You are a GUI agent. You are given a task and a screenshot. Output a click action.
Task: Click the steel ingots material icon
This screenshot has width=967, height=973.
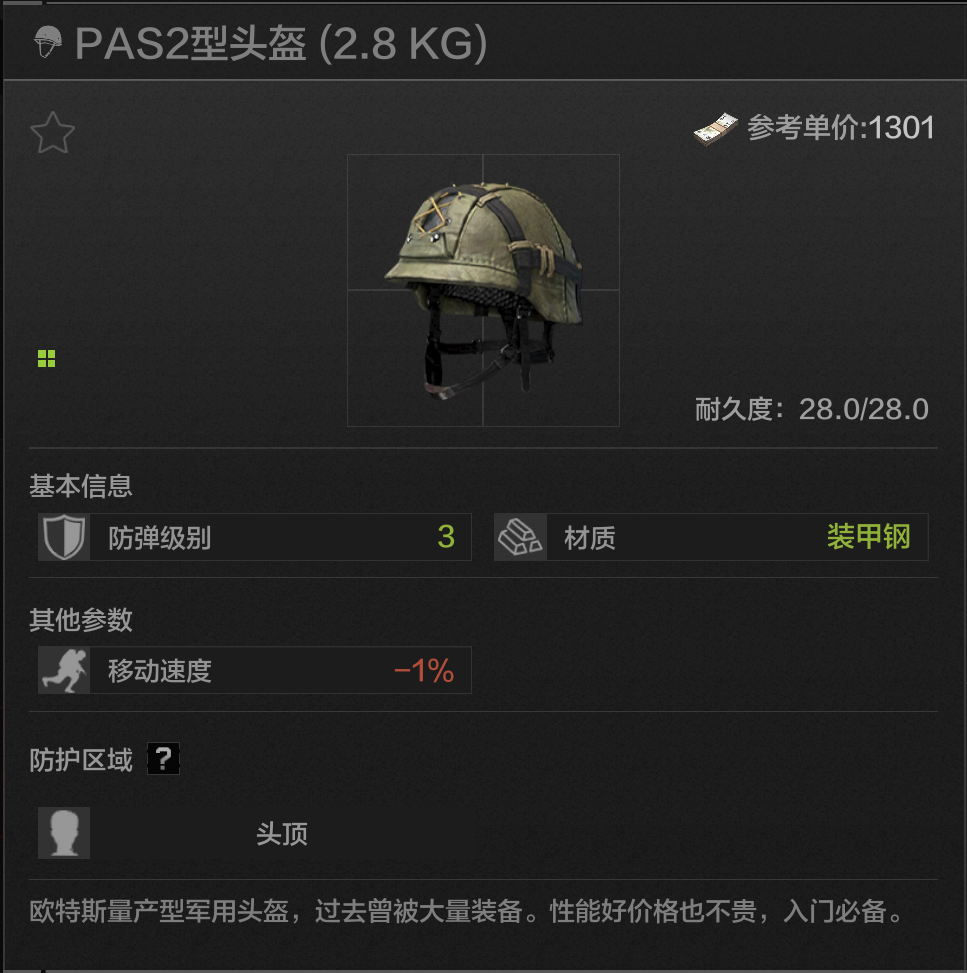pyautogui.click(x=520, y=537)
